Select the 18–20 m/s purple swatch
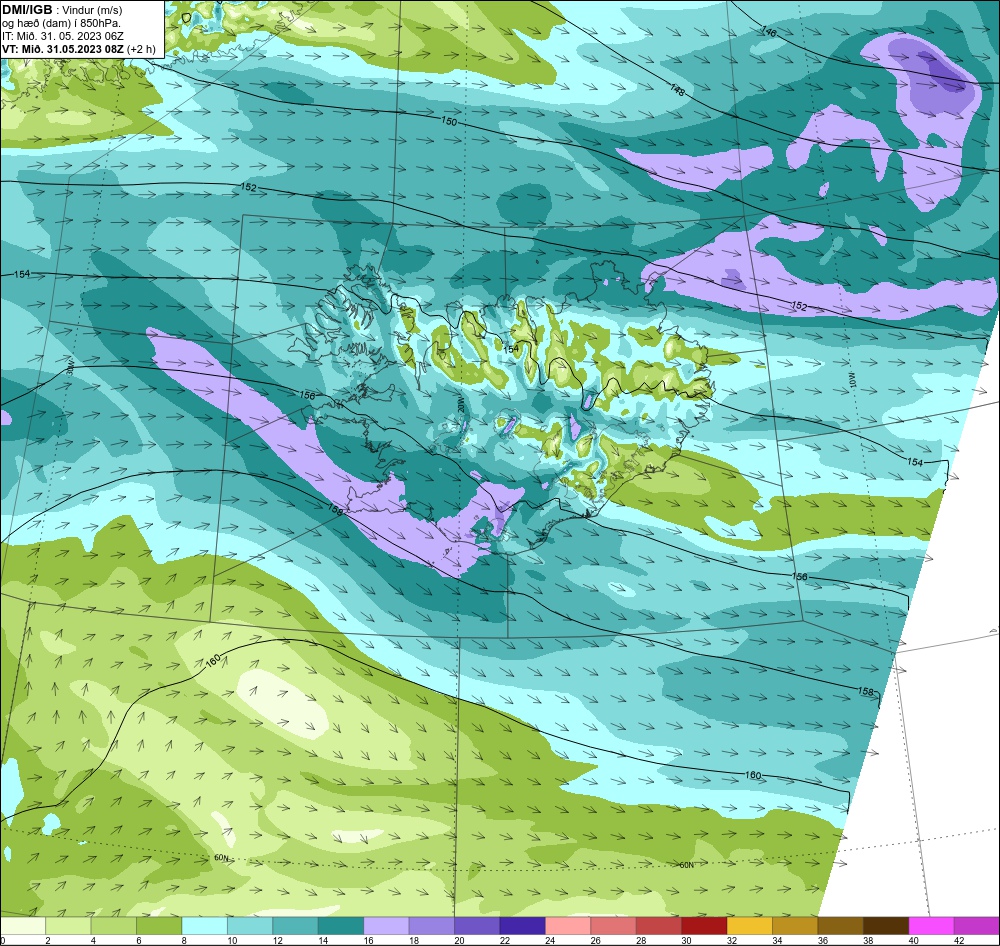Image resolution: width=1000 pixels, height=946 pixels. coord(432,926)
